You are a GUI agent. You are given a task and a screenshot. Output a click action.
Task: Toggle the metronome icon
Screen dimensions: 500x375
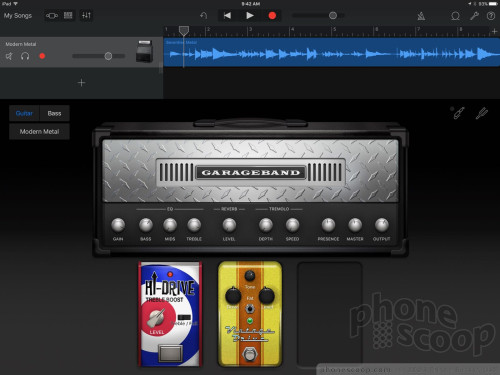tap(421, 16)
